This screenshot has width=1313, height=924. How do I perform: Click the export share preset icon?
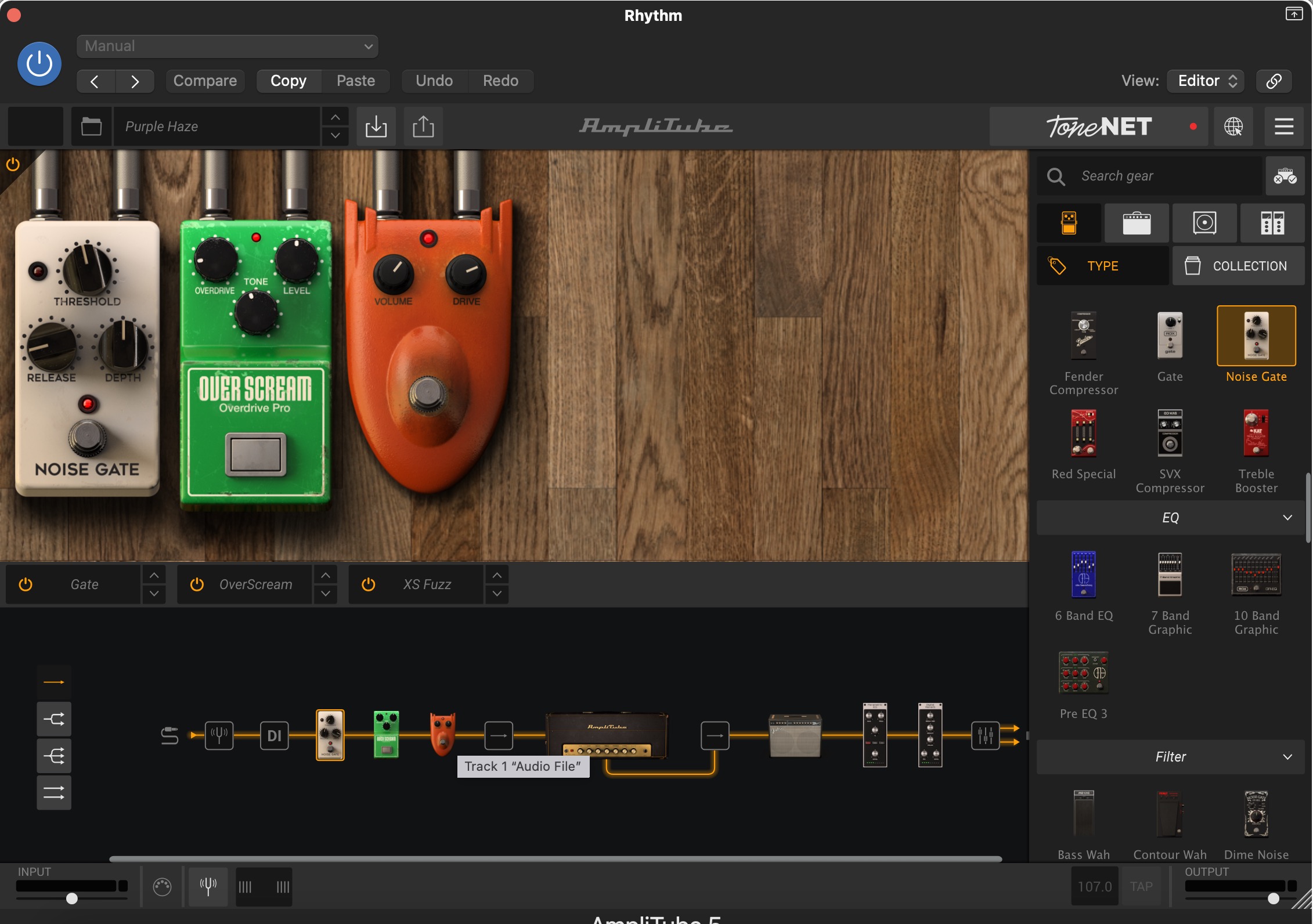423,127
